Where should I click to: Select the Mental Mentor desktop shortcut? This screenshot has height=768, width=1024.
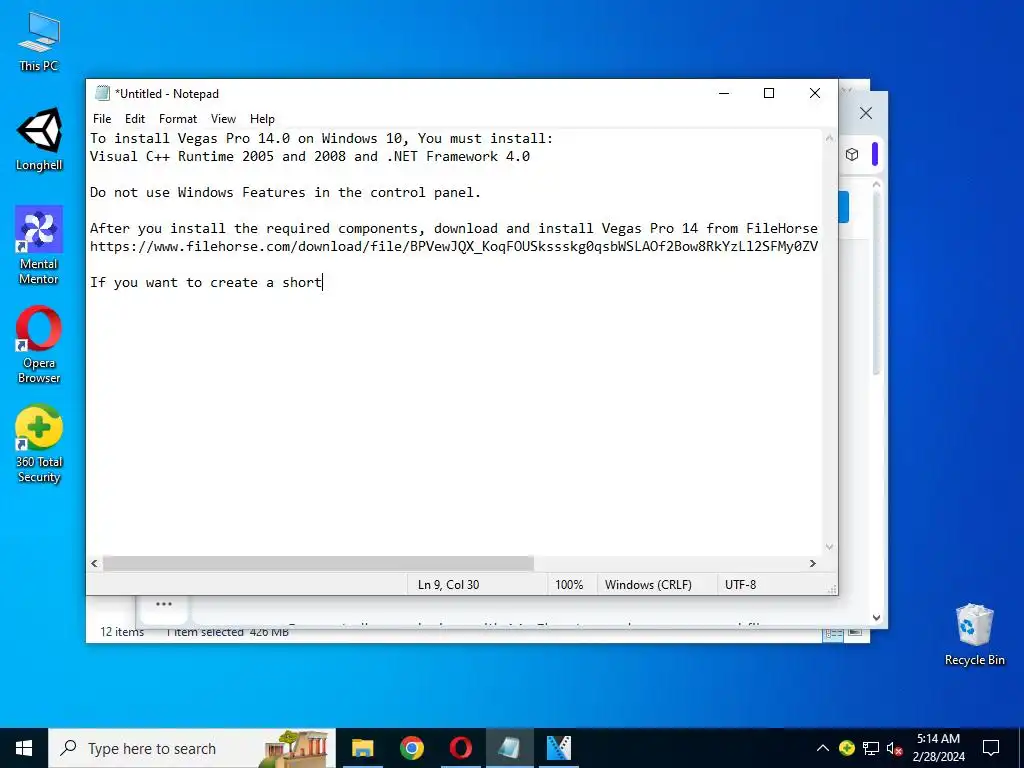[39, 246]
